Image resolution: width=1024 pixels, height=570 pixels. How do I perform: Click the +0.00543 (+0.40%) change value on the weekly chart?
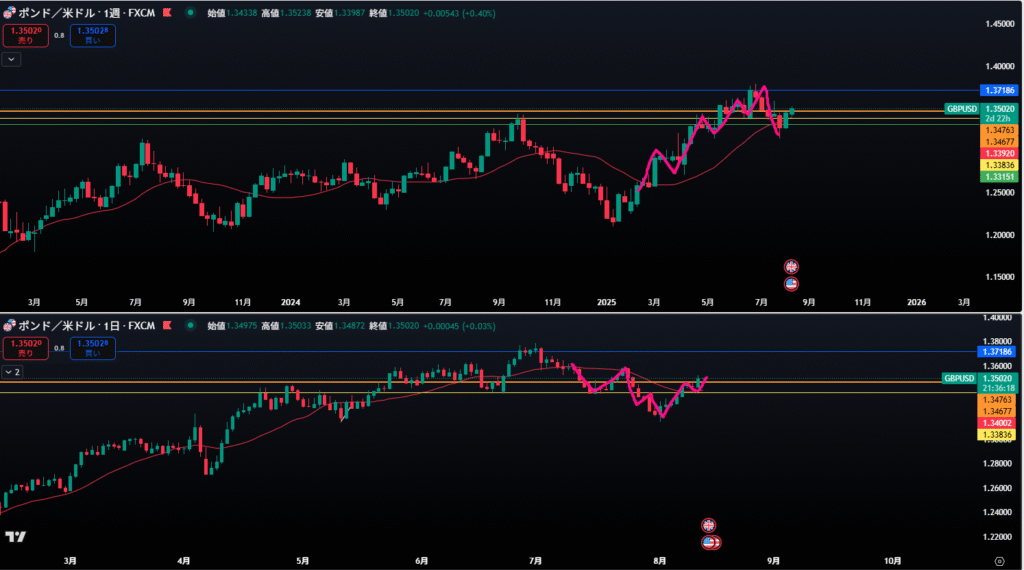(x=459, y=13)
